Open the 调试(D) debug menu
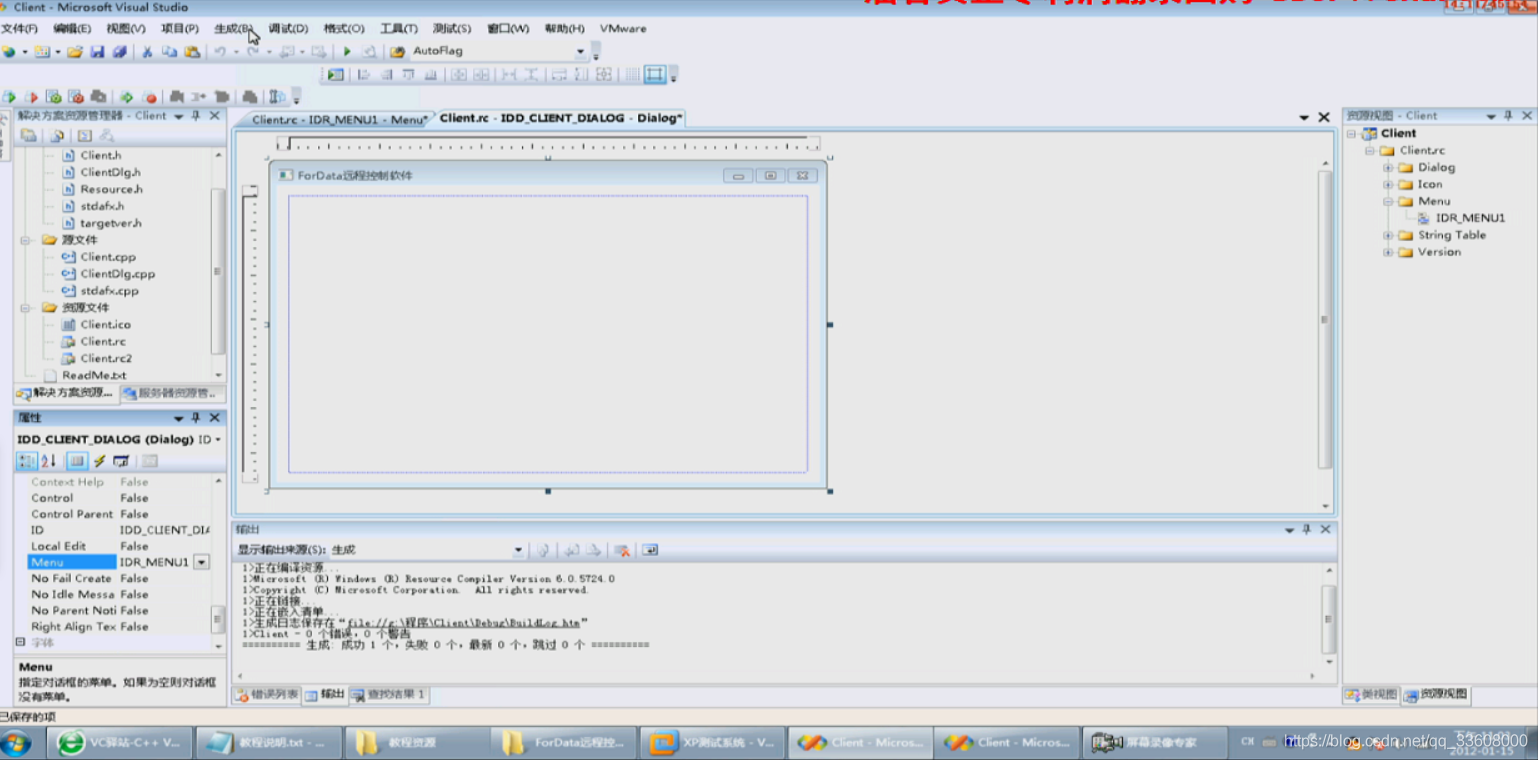The height and width of the screenshot is (760, 1538). coord(288,28)
